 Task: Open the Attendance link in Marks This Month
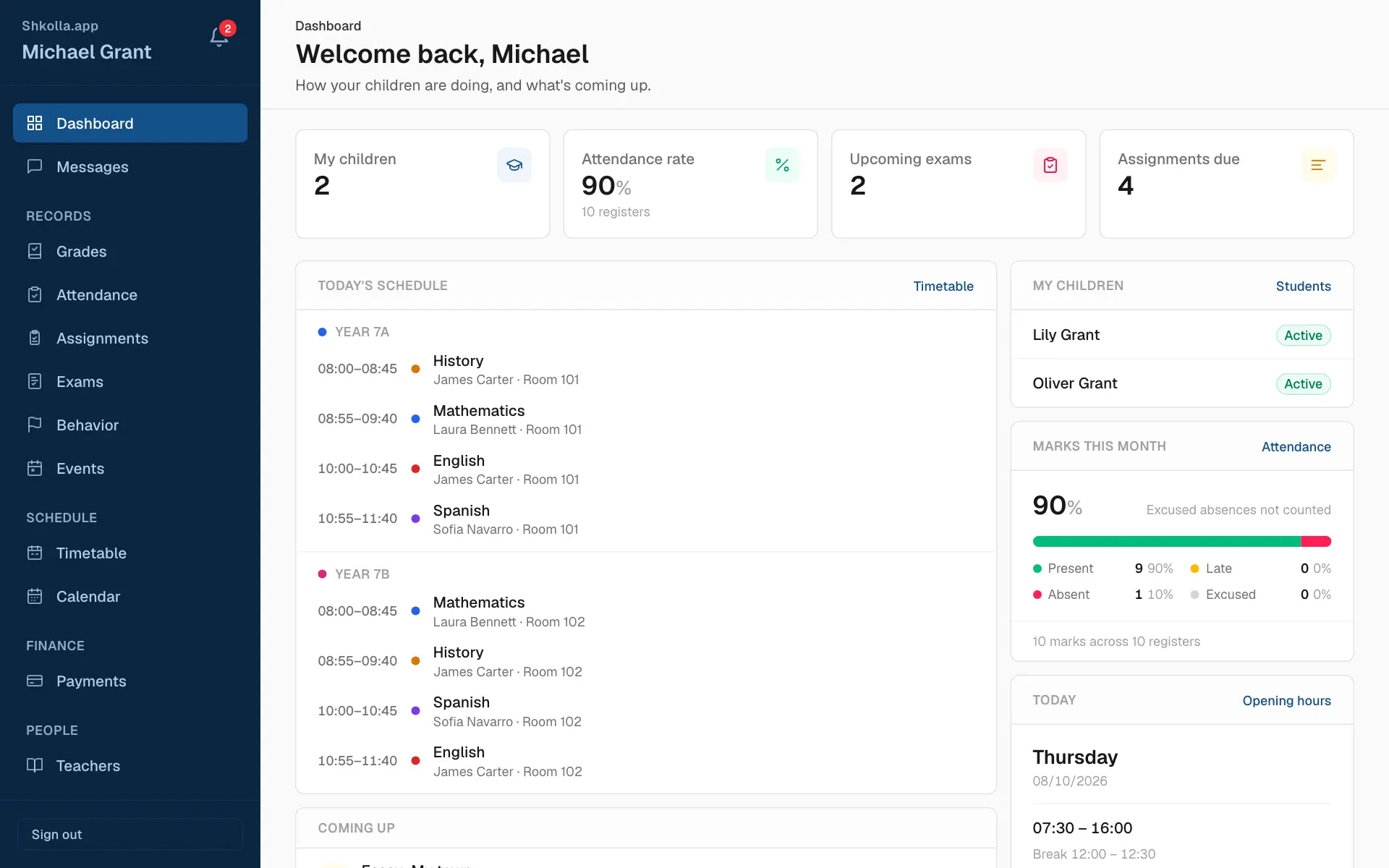pos(1296,446)
